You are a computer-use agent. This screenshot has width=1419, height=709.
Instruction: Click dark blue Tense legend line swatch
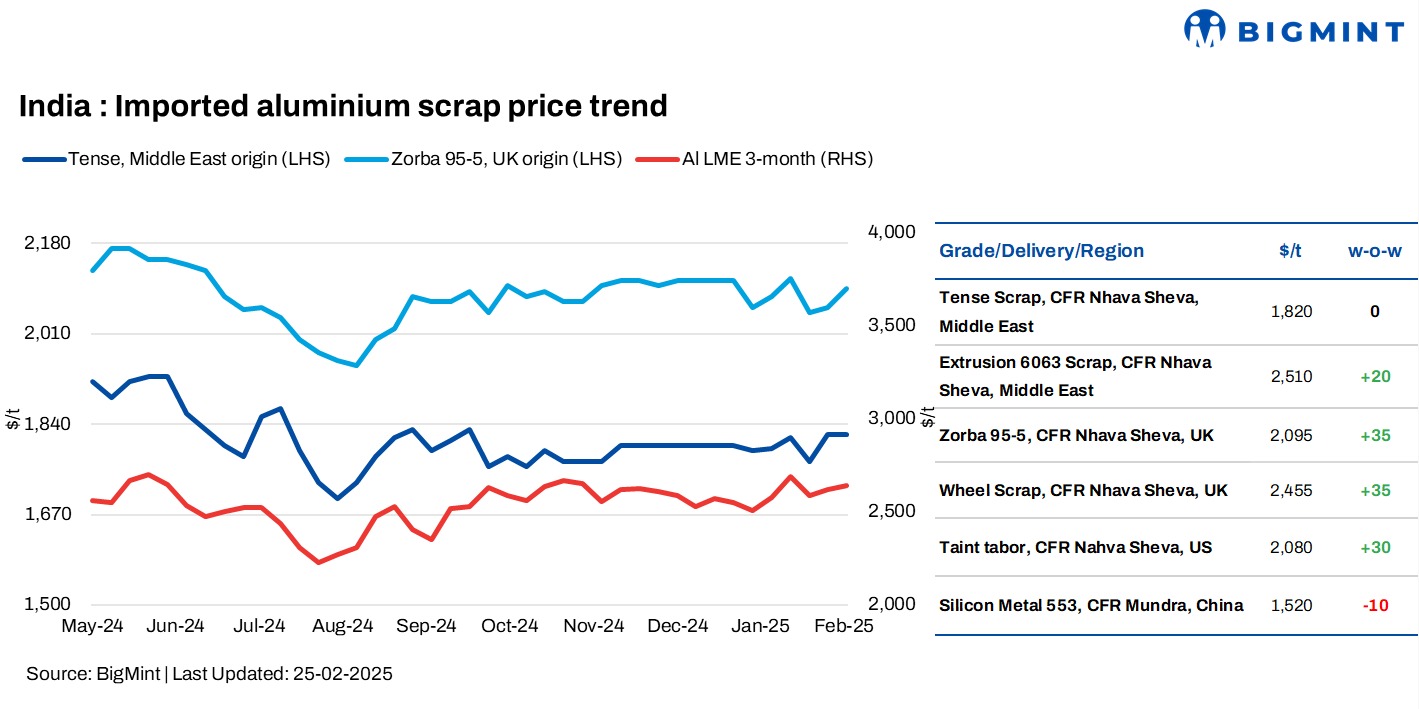[x=42, y=158]
